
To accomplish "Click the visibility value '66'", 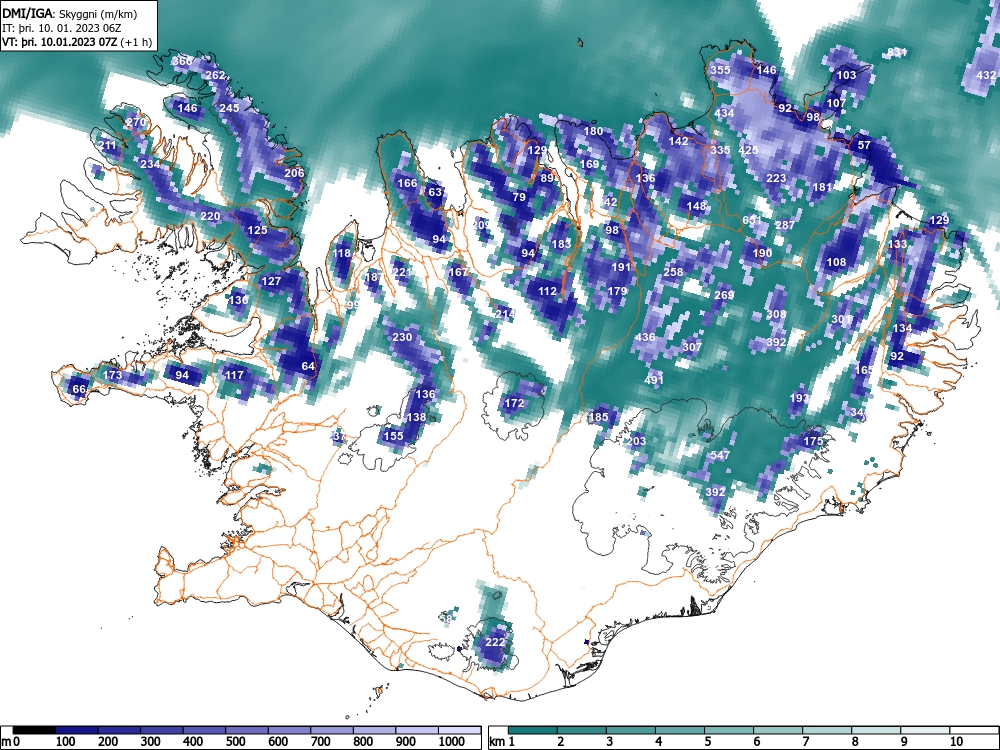I will [x=79, y=390].
